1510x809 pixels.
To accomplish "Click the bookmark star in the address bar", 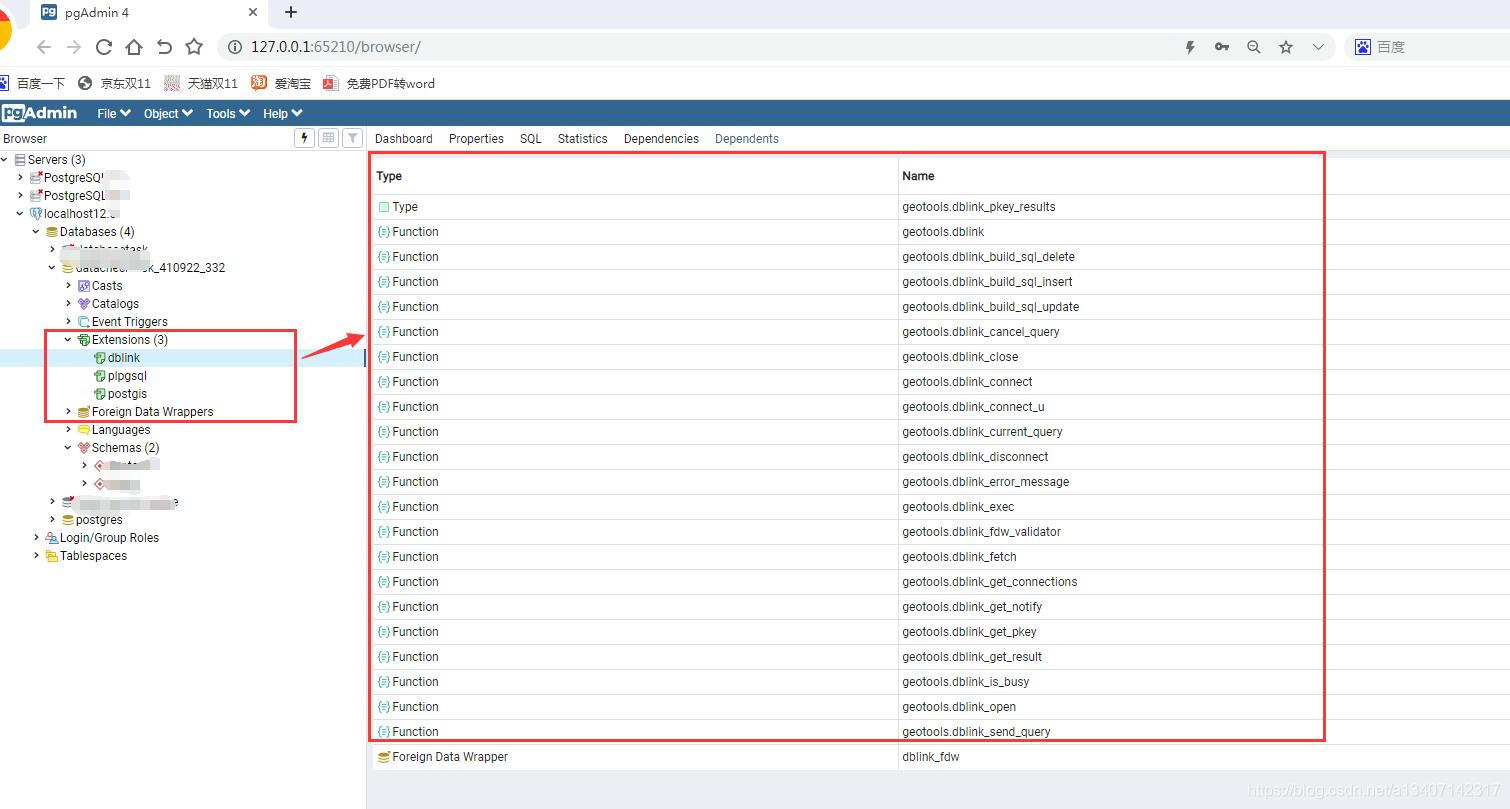I will (1286, 46).
